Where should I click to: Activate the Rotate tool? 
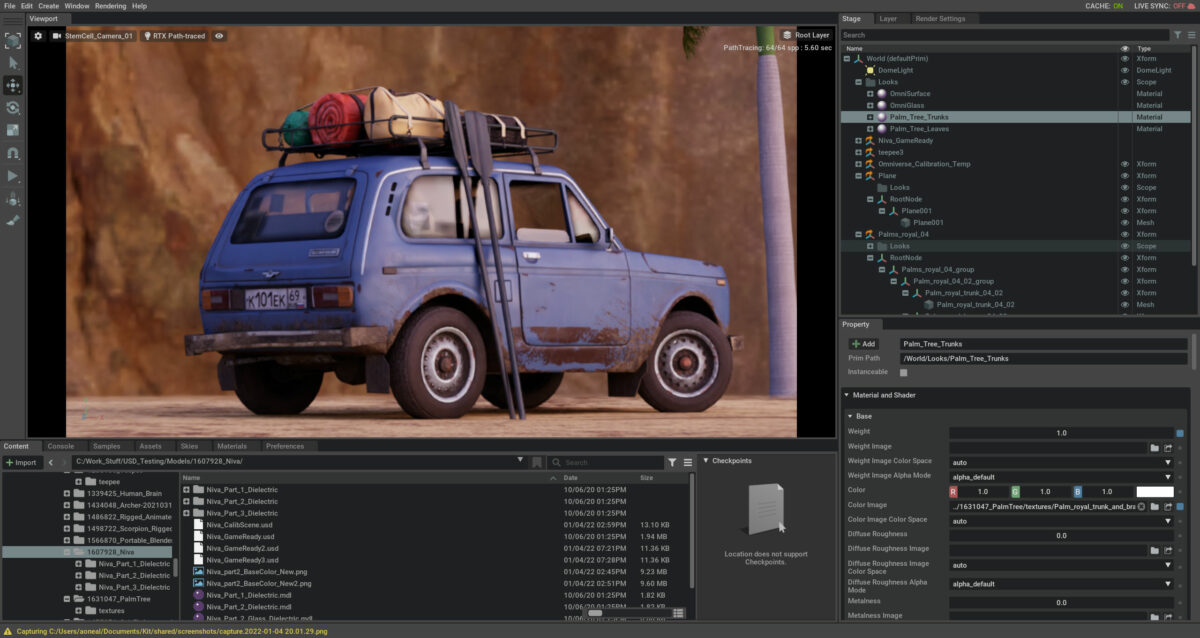tap(13, 108)
